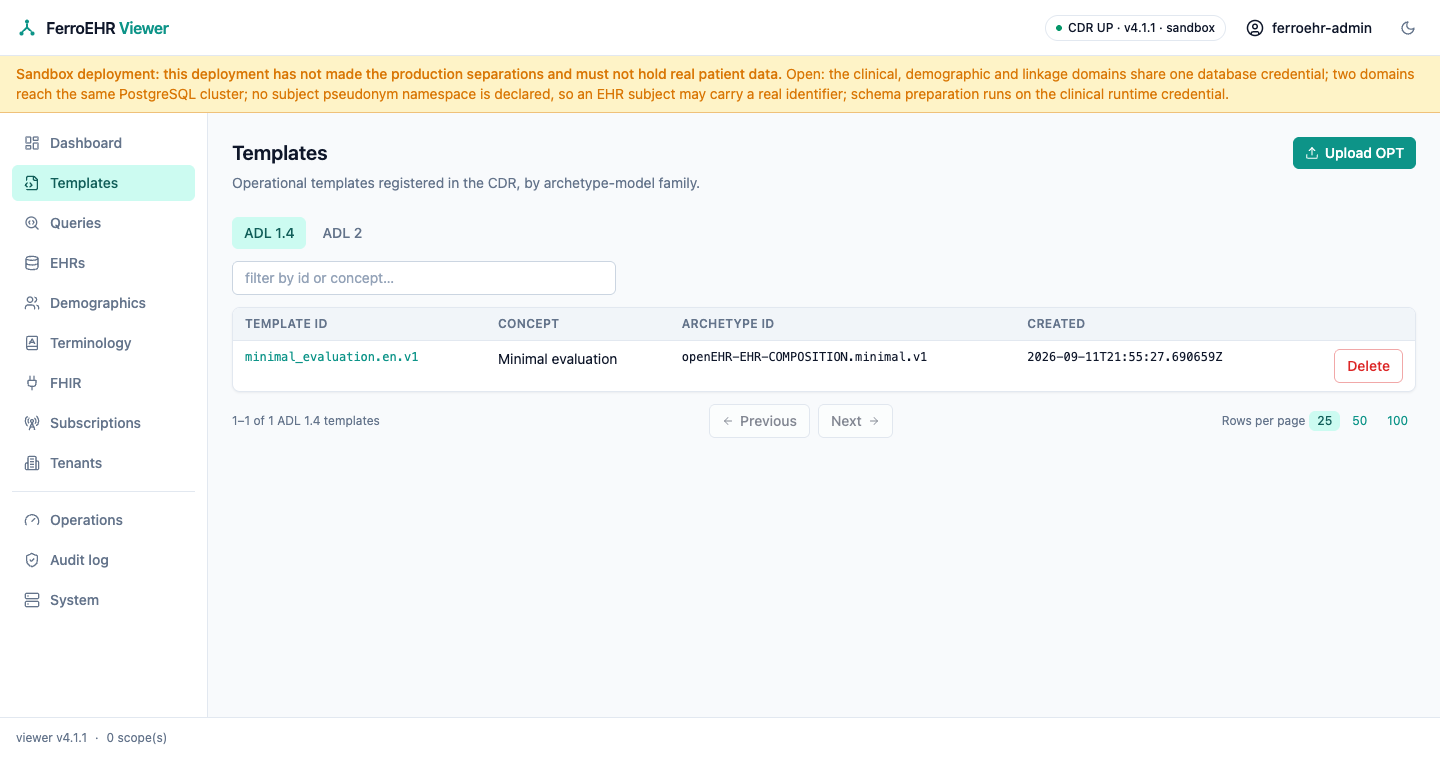
Task: Click the 2026-09-11T21:55:27.690659Z timestamp
Action: click(1124, 356)
